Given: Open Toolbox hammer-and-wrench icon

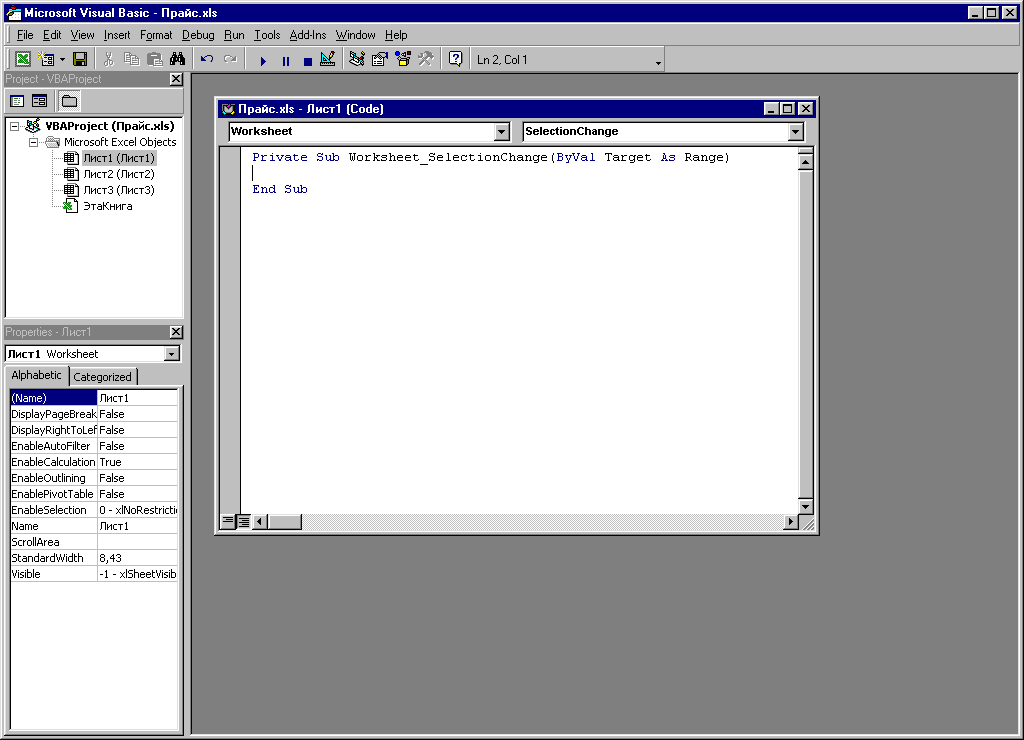Looking at the screenshot, I should tap(426, 59).
